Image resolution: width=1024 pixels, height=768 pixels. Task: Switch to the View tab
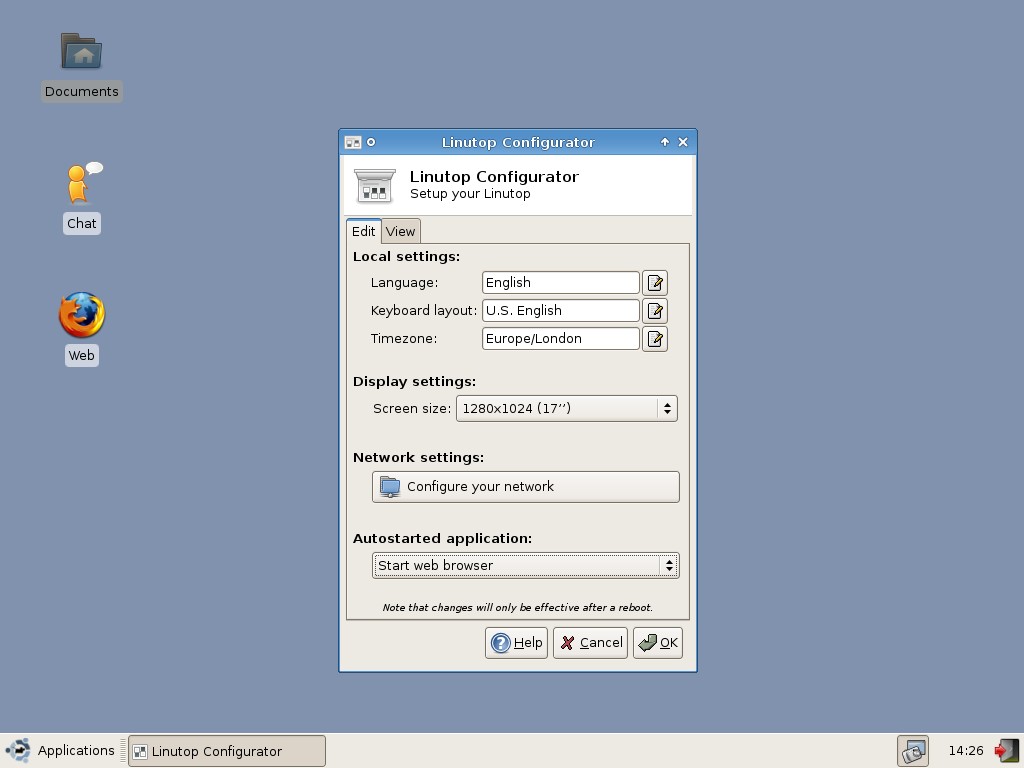tap(400, 231)
